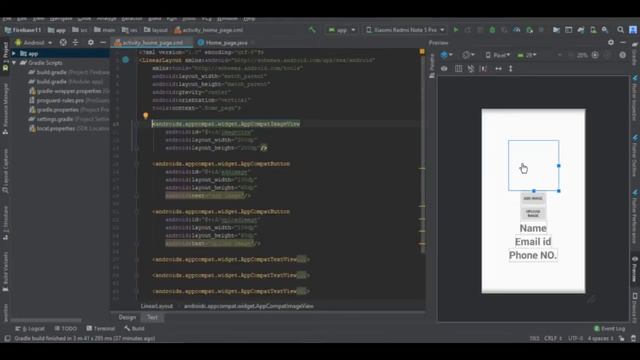Toggle the Palette vertical tab in Preview
This screenshot has width=640, height=360.
[432, 66]
